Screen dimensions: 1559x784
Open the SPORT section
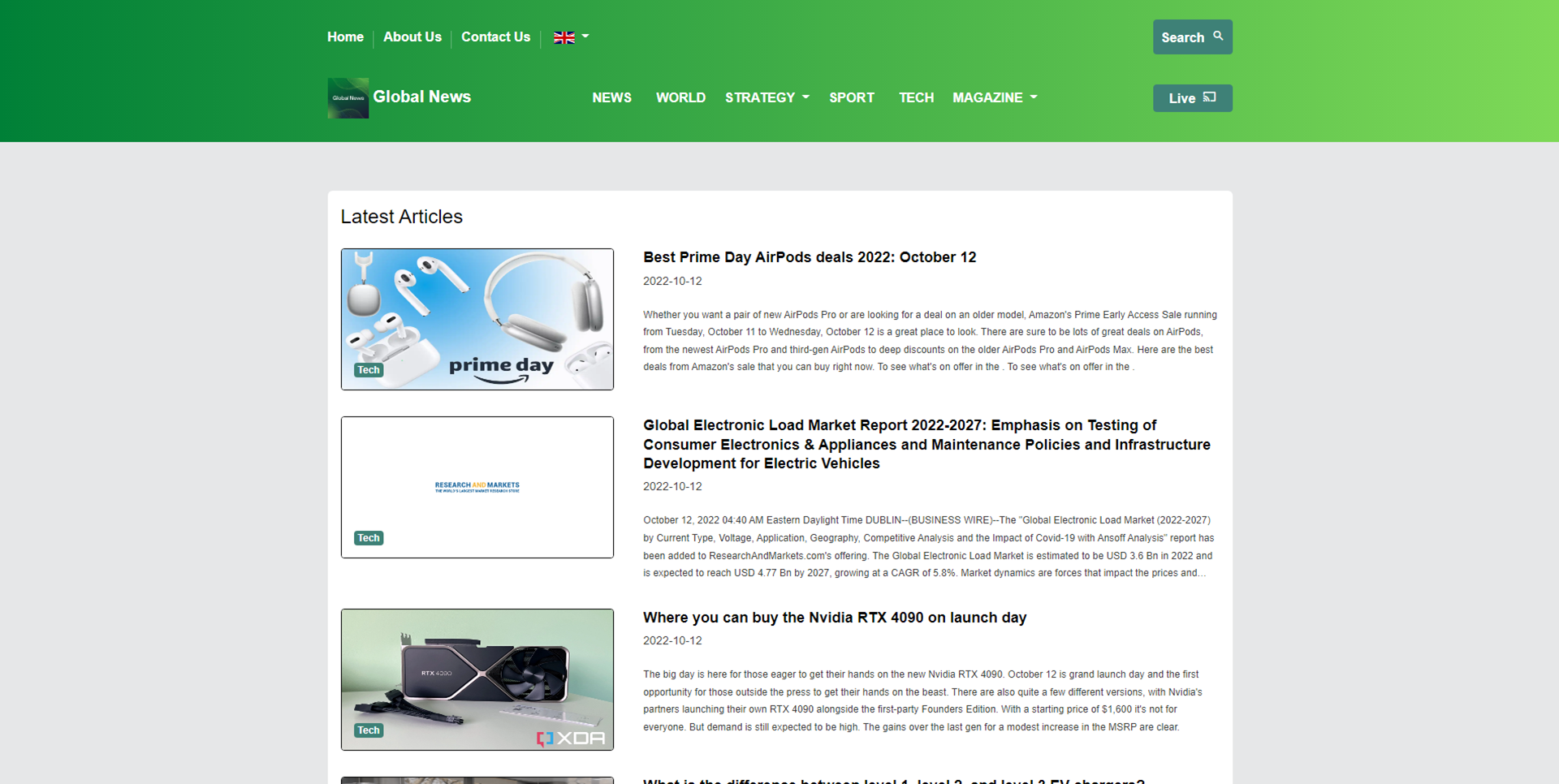[x=852, y=97]
